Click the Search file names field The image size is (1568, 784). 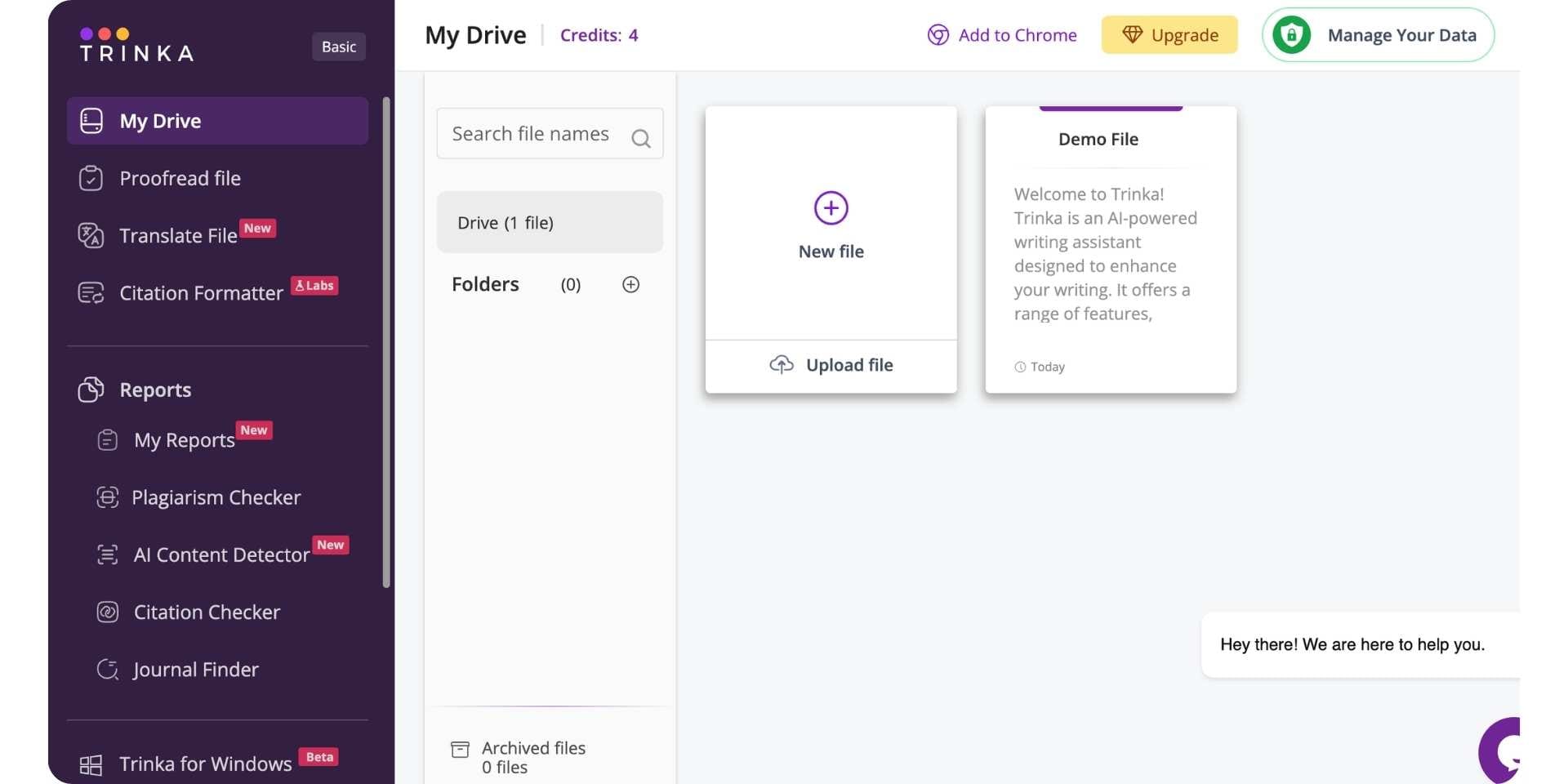pyautogui.click(x=550, y=133)
